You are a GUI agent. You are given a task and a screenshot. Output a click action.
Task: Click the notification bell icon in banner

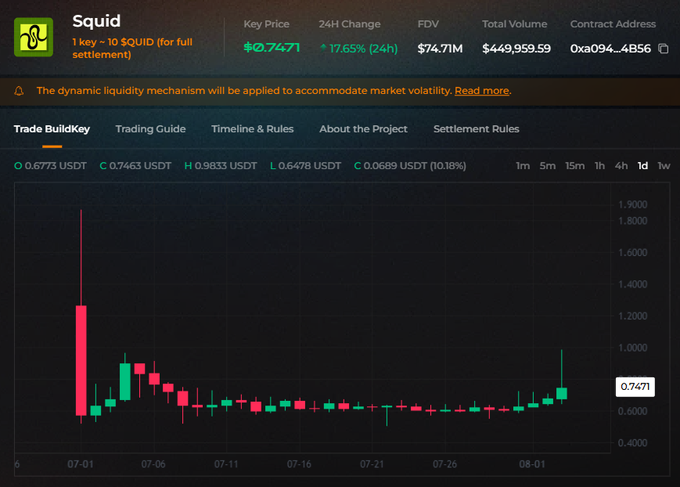click(x=19, y=91)
